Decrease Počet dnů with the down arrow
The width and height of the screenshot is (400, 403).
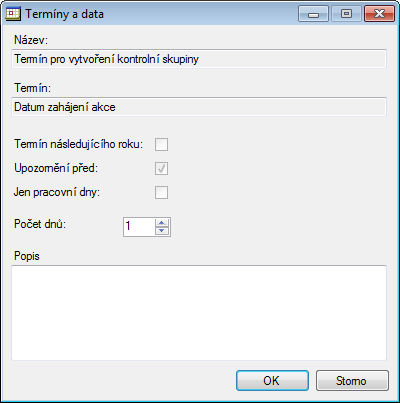pyautogui.click(x=162, y=231)
